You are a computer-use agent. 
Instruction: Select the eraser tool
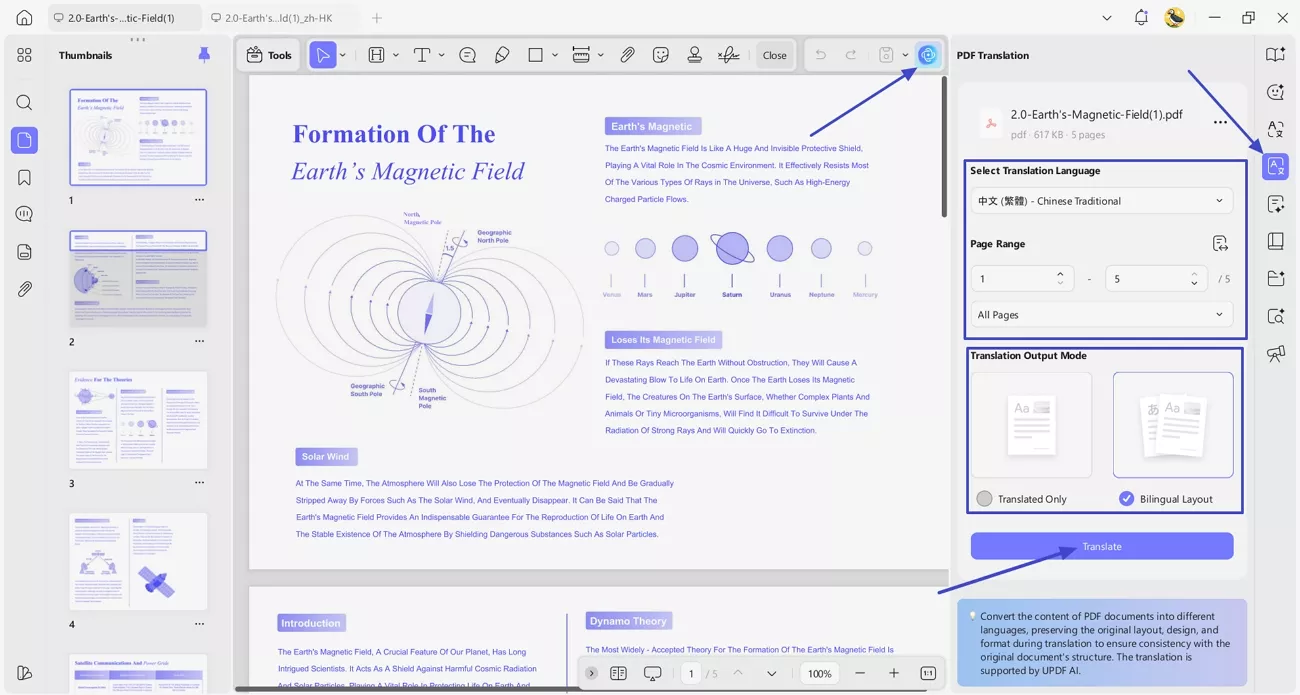click(502, 55)
